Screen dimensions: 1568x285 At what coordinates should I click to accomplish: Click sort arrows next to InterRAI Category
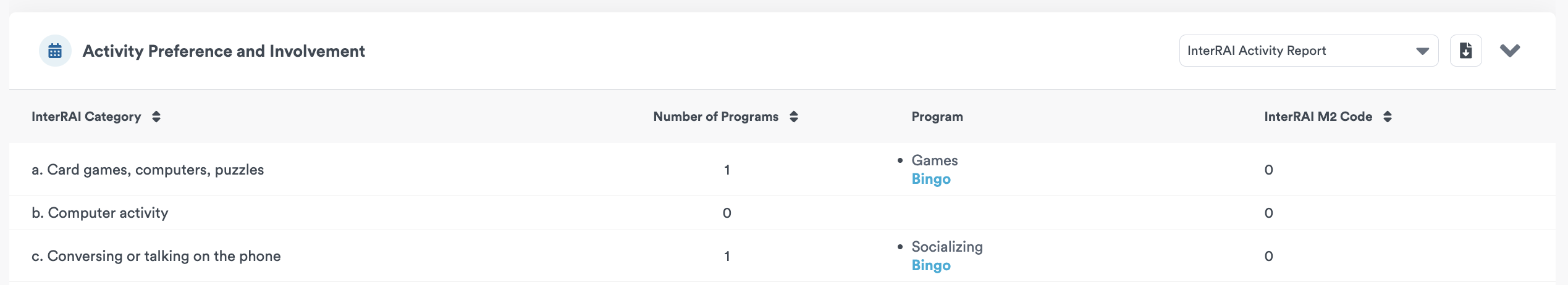[x=156, y=117]
